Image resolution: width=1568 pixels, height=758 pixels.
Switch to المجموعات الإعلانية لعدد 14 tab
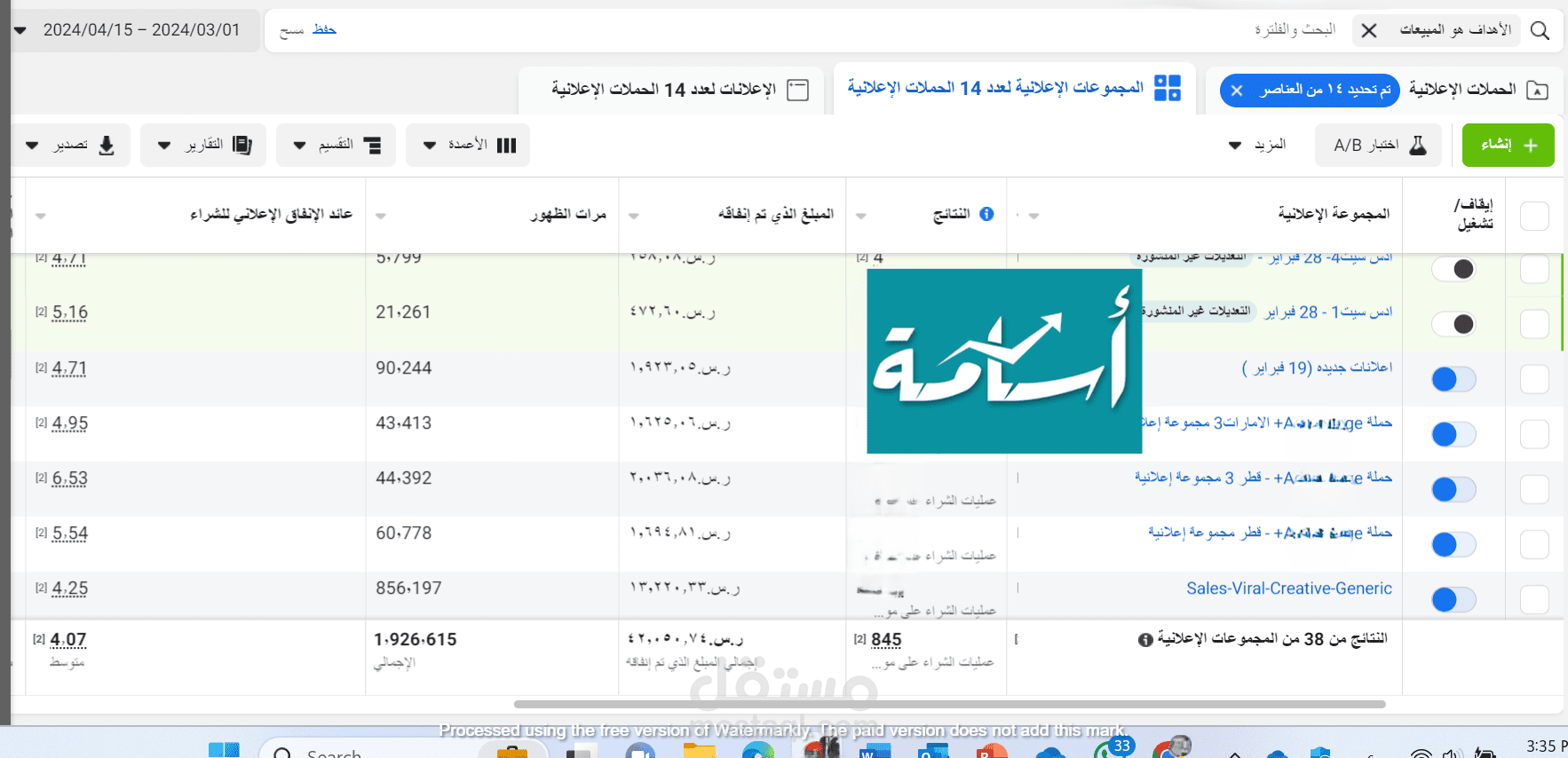(x=1014, y=88)
